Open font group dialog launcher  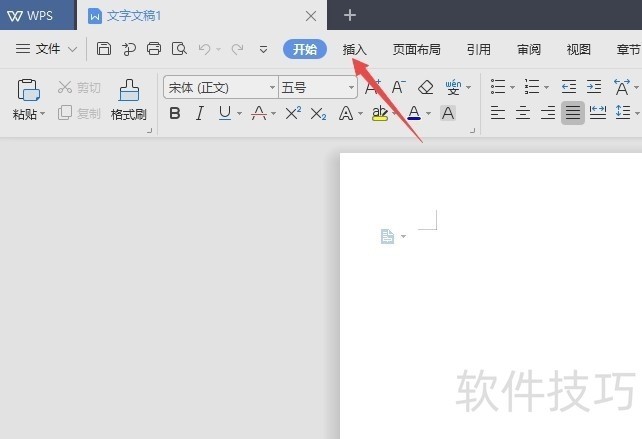(x=472, y=131)
